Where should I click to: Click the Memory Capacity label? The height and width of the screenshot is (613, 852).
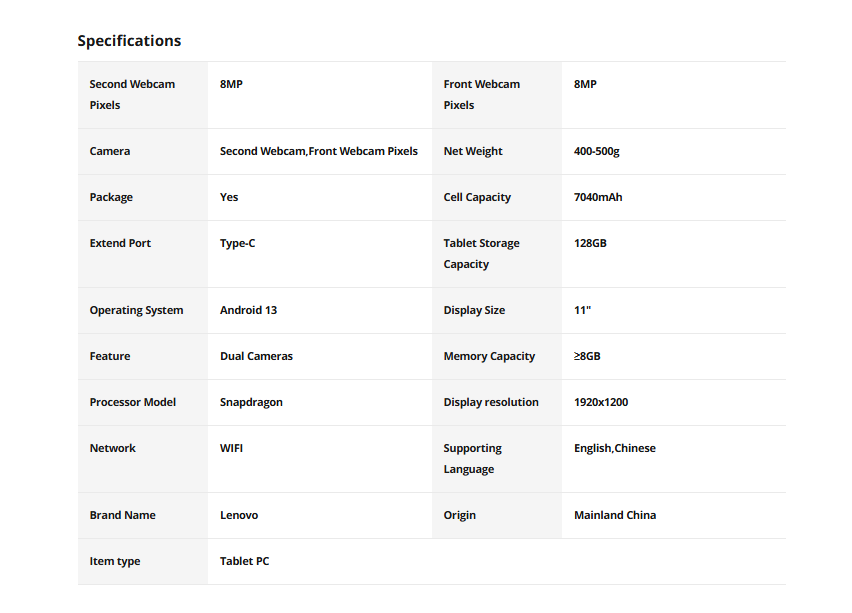coord(490,356)
